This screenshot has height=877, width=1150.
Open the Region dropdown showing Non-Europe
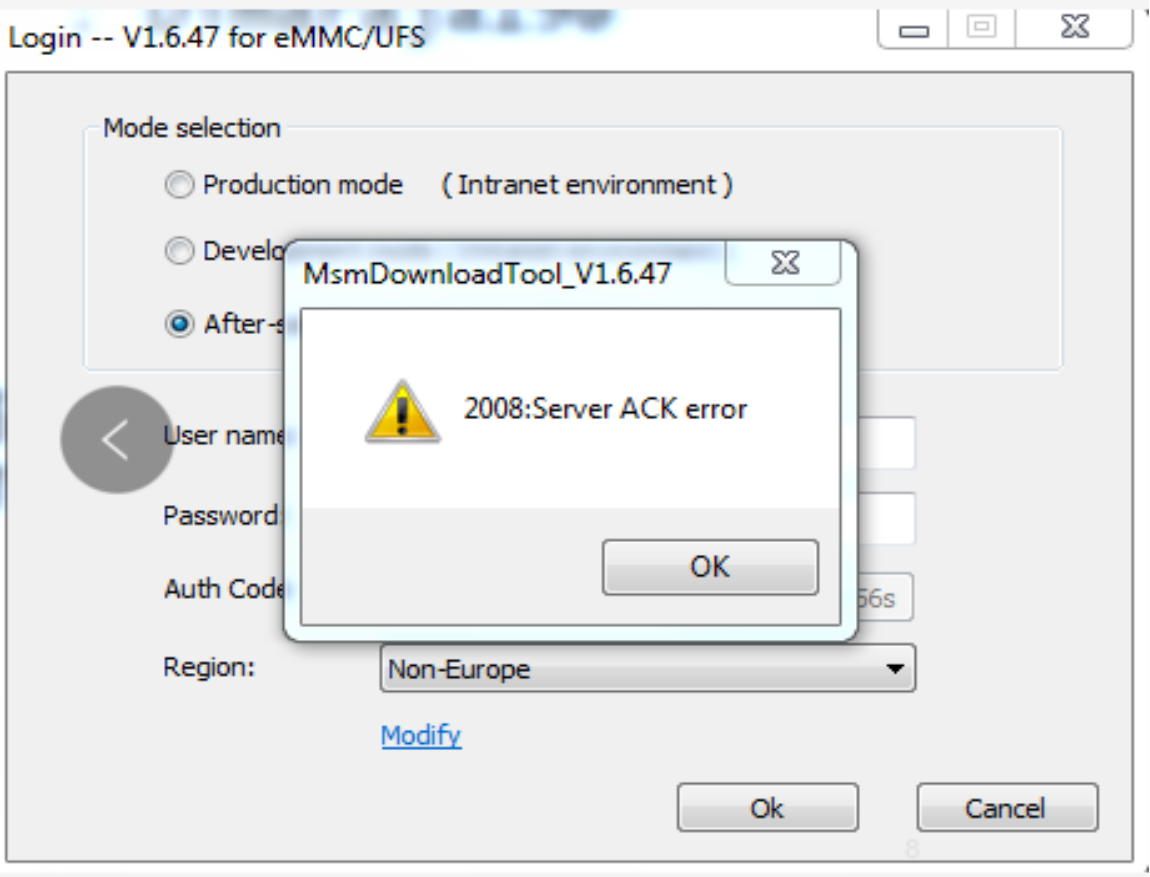click(x=647, y=669)
